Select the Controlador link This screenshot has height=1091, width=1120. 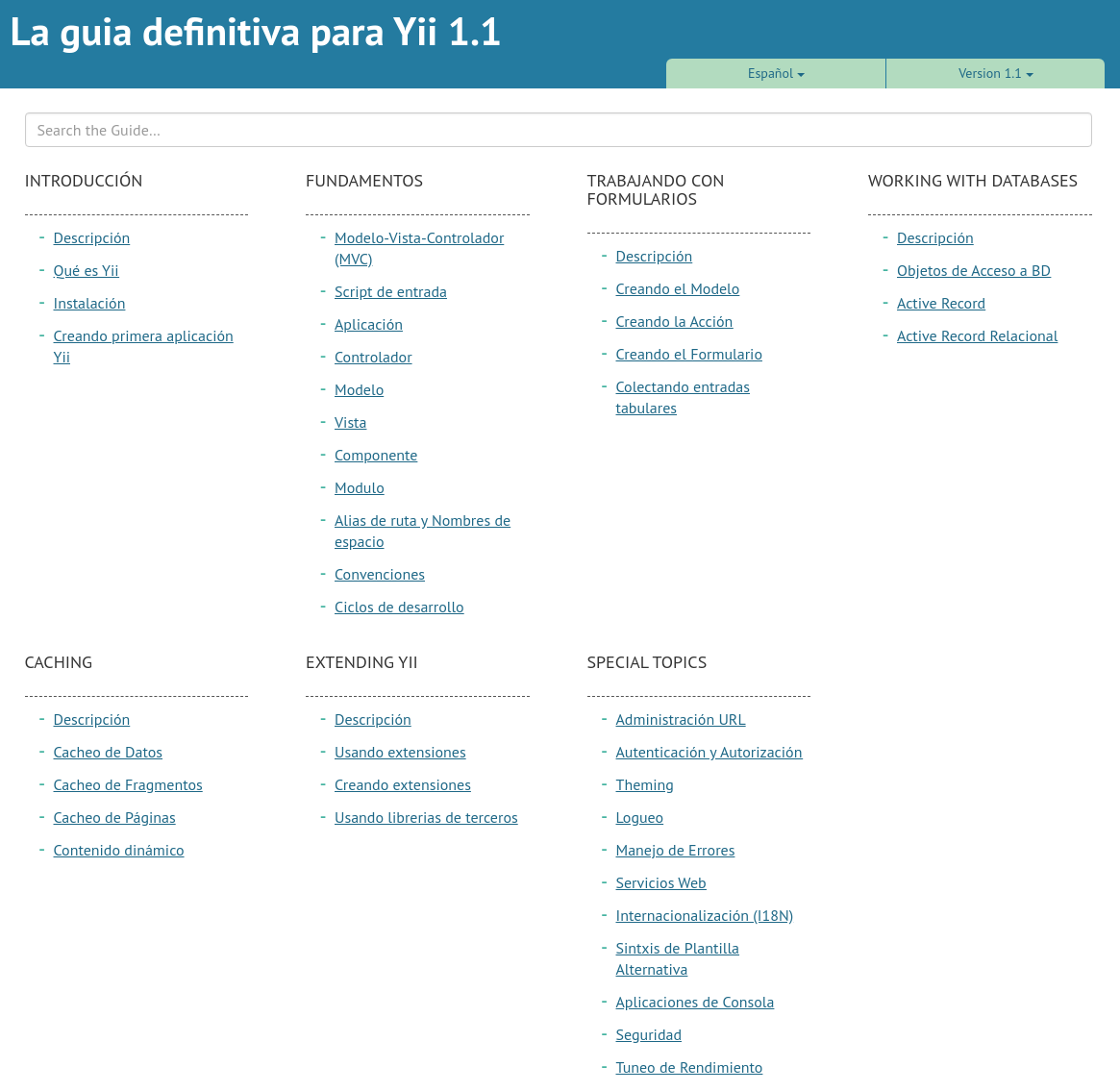point(373,358)
